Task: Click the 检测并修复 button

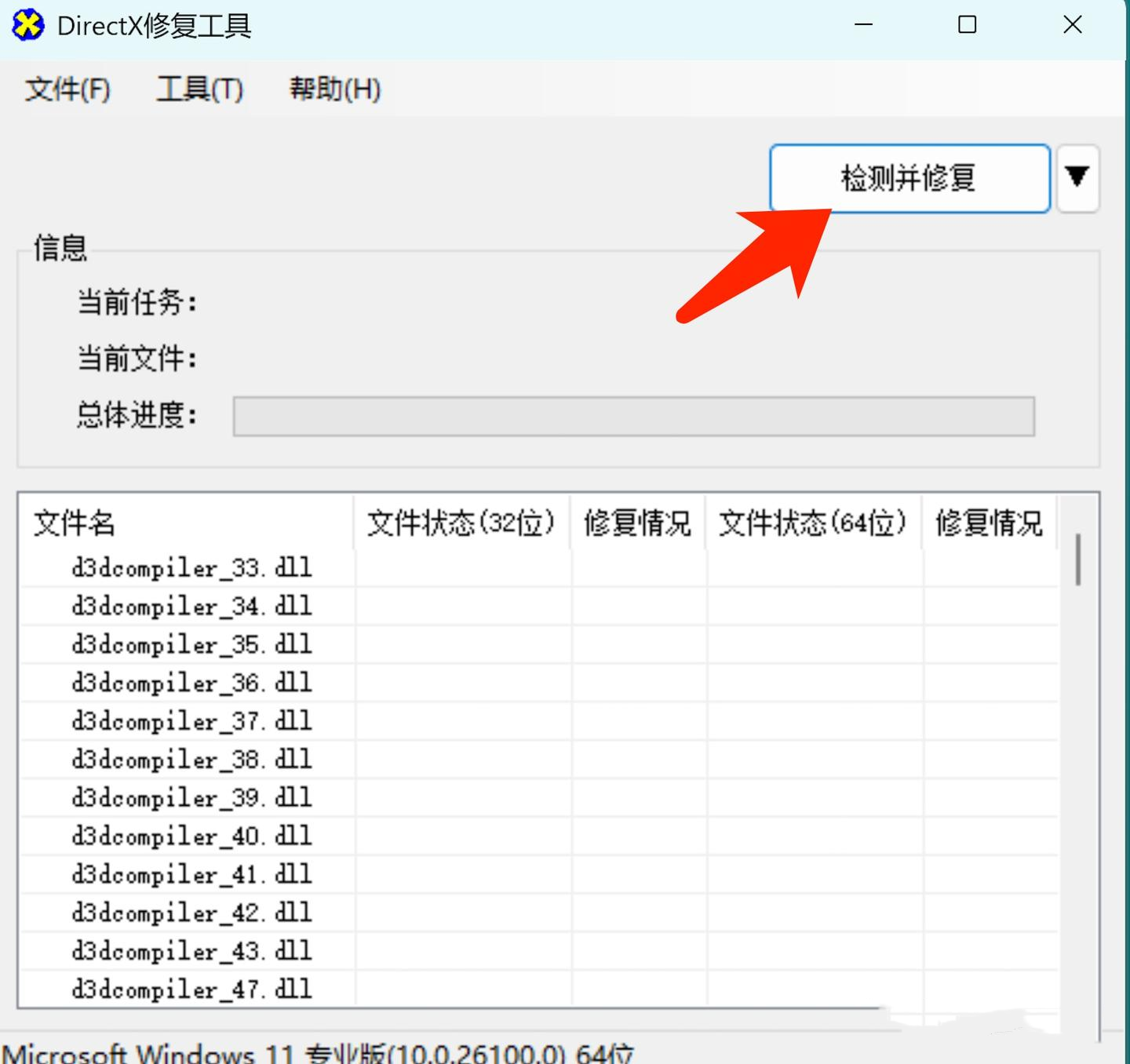Action: (909, 178)
